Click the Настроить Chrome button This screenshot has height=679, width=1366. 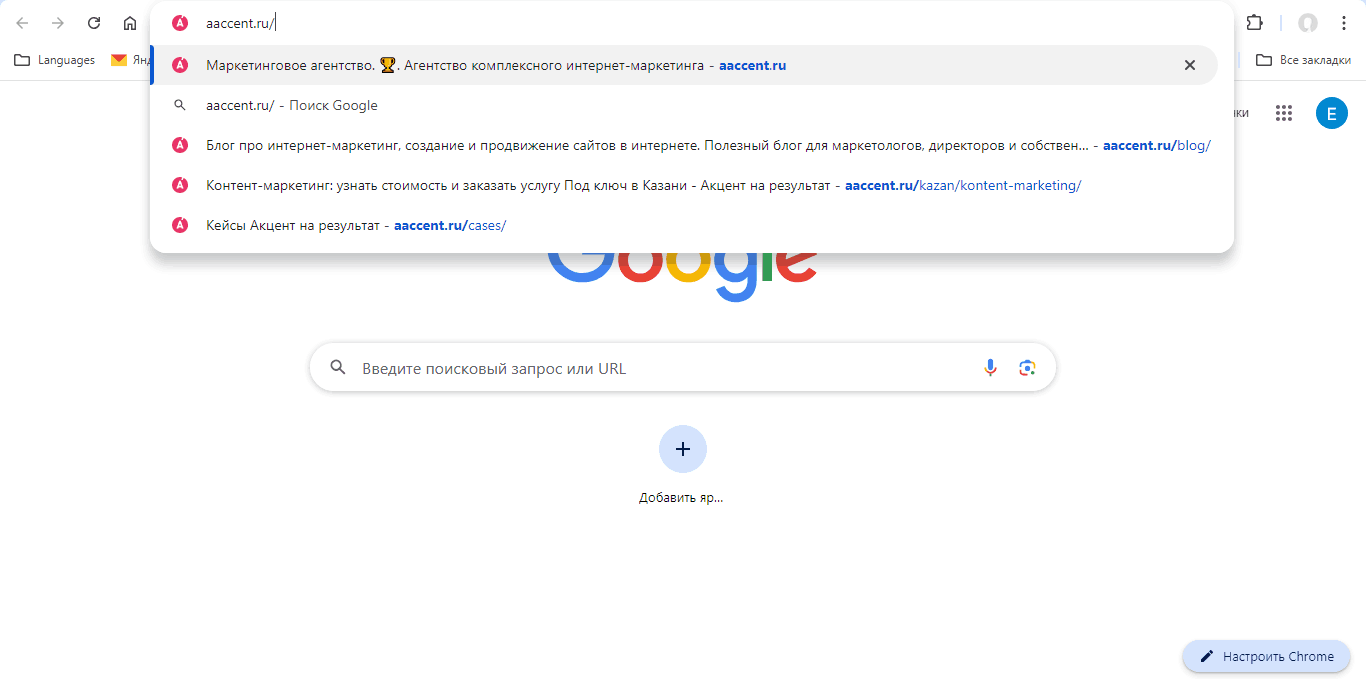(x=1266, y=656)
